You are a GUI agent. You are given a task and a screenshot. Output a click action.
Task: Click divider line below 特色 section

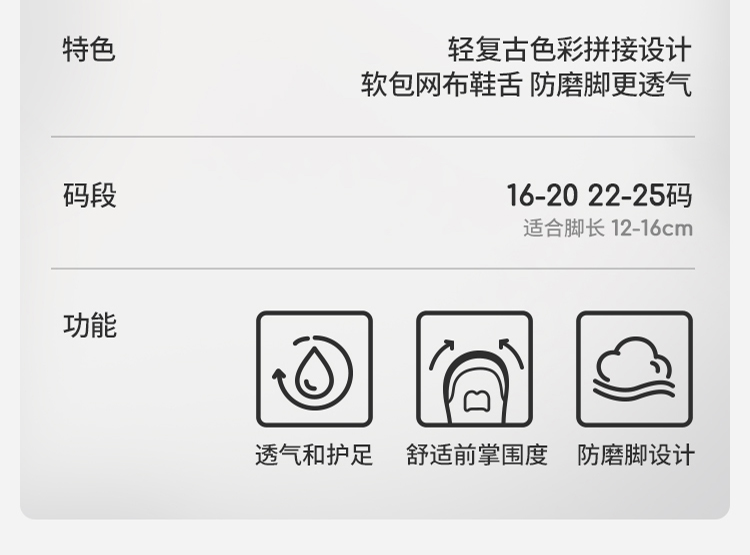[373, 137]
